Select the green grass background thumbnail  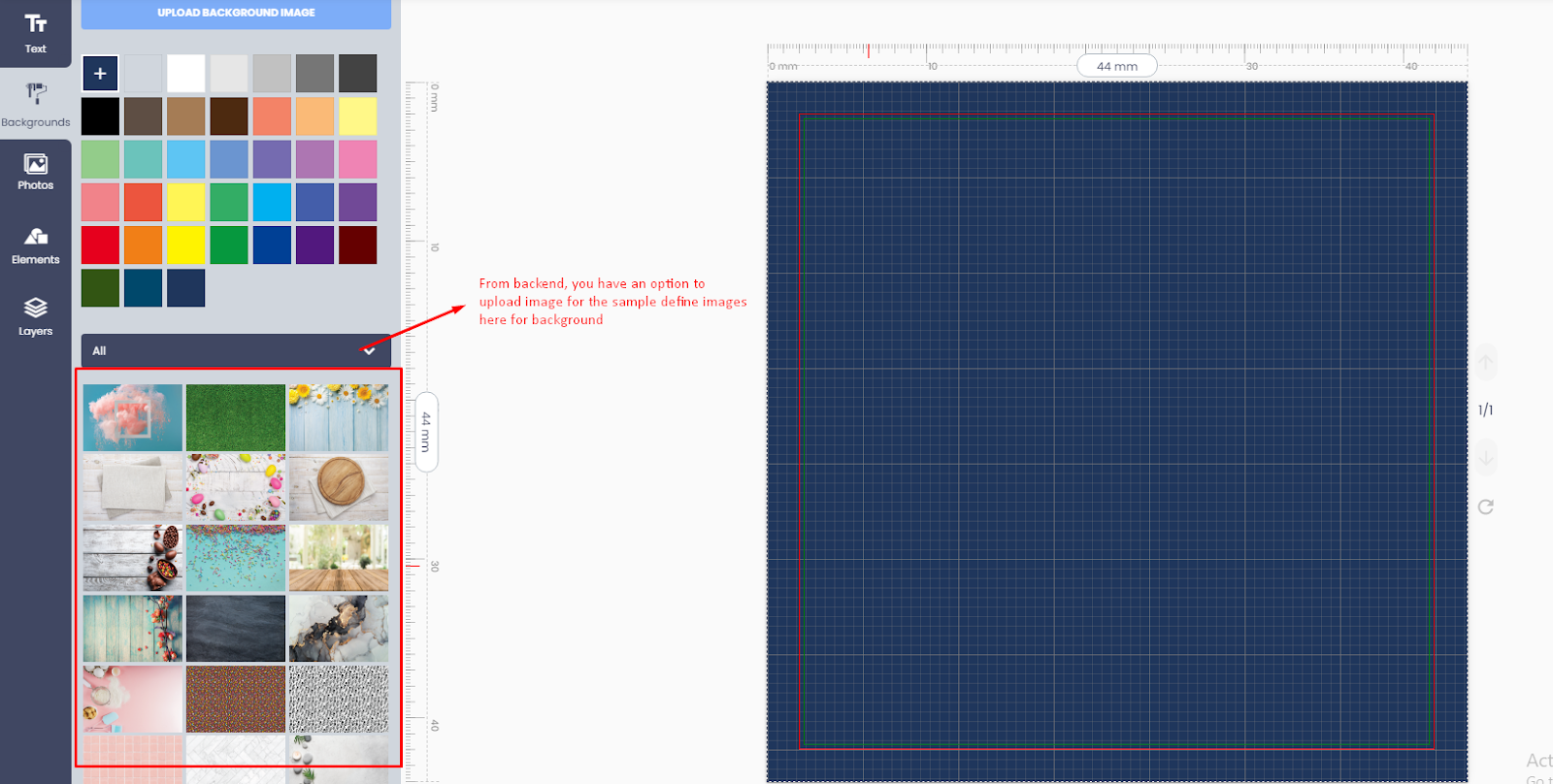pyautogui.click(x=235, y=417)
